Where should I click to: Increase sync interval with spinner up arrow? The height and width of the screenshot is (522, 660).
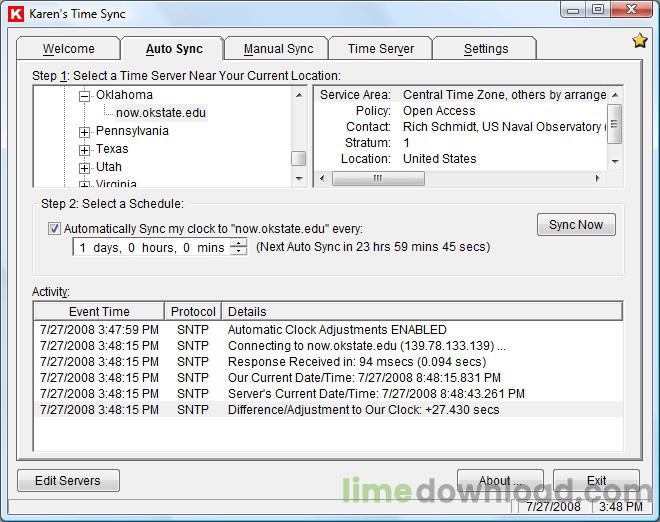pyautogui.click(x=239, y=242)
